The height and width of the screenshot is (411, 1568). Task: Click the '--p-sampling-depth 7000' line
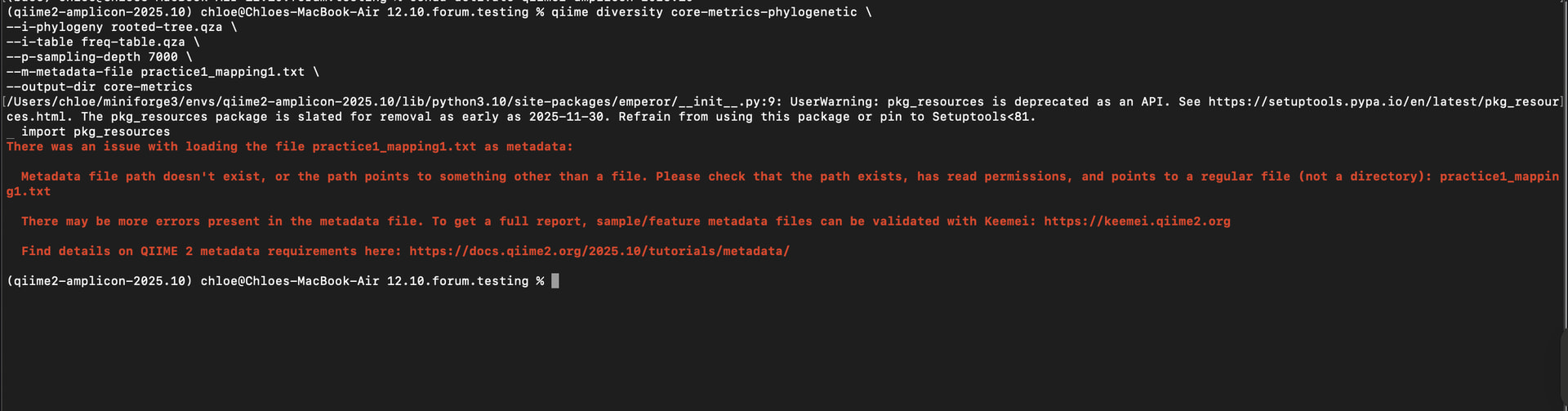pos(99,57)
